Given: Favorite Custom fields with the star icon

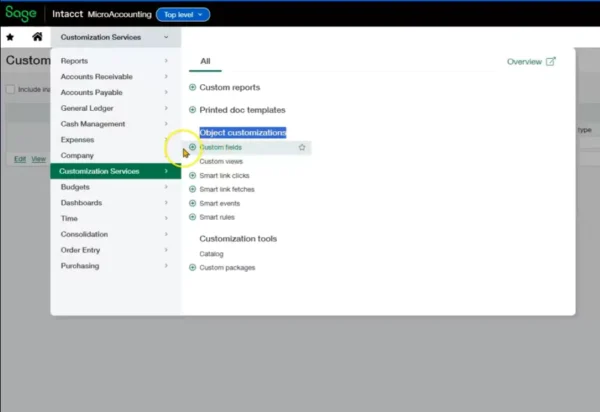Looking at the screenshot, I should coord(302,147).
